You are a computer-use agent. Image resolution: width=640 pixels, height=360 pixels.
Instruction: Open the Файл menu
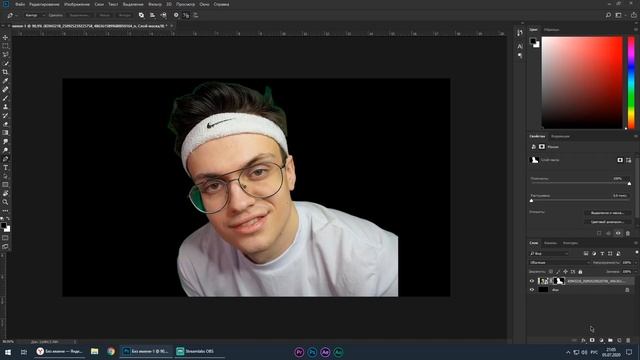coord(20,4)
